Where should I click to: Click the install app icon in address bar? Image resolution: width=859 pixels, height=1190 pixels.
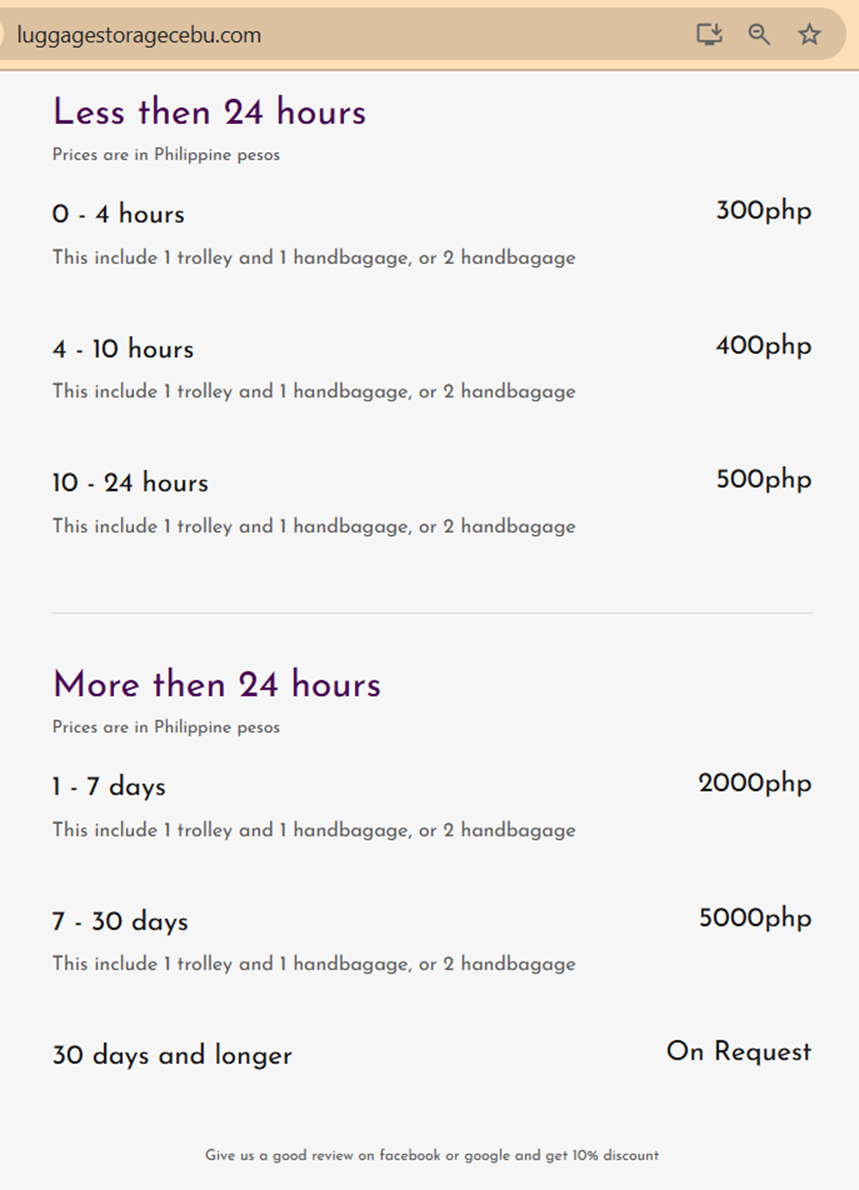pos(709,34)
